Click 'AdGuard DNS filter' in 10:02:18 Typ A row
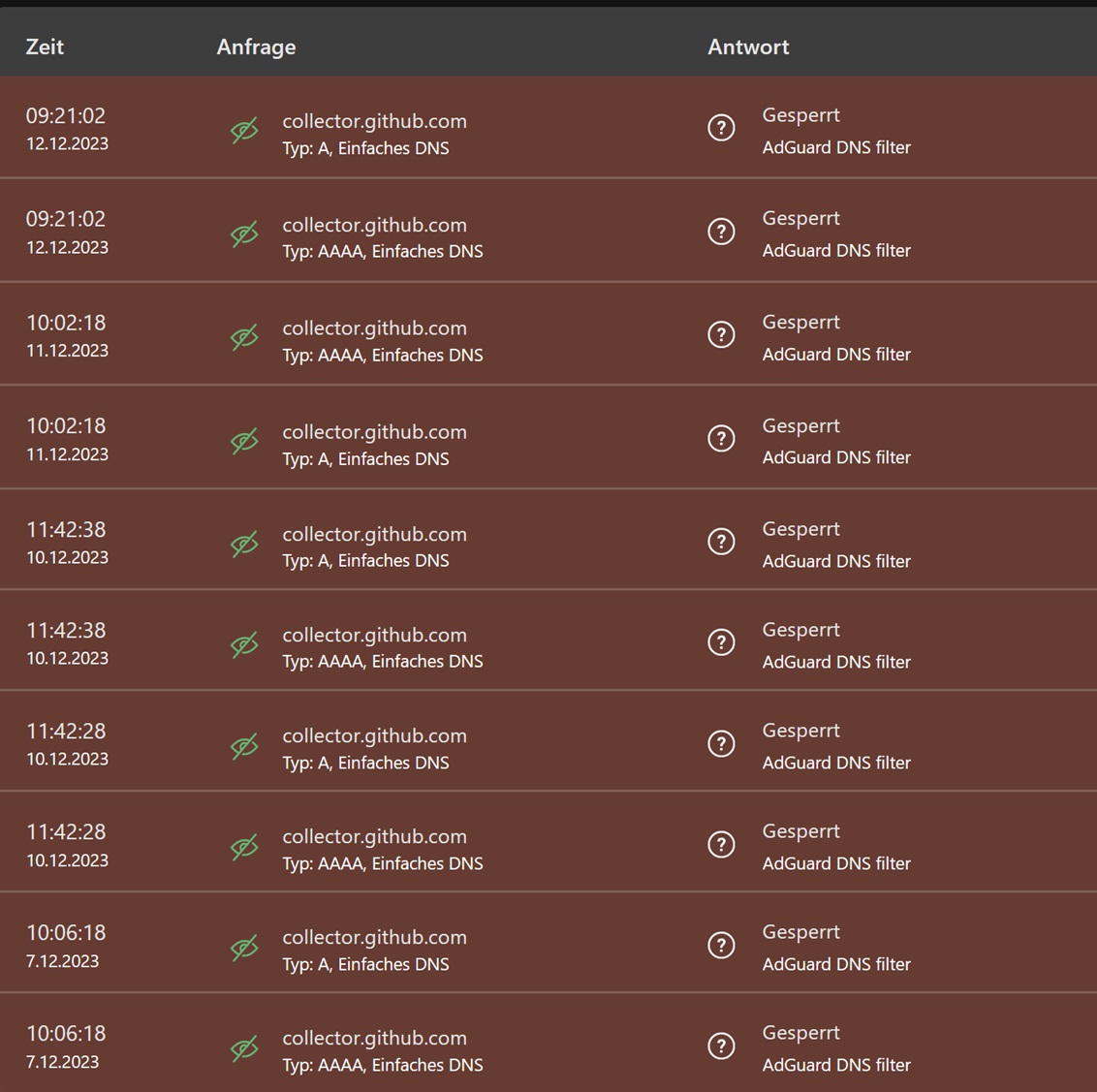The width and height of the screenshot is (1097, 1092). [x=836, y=457]
